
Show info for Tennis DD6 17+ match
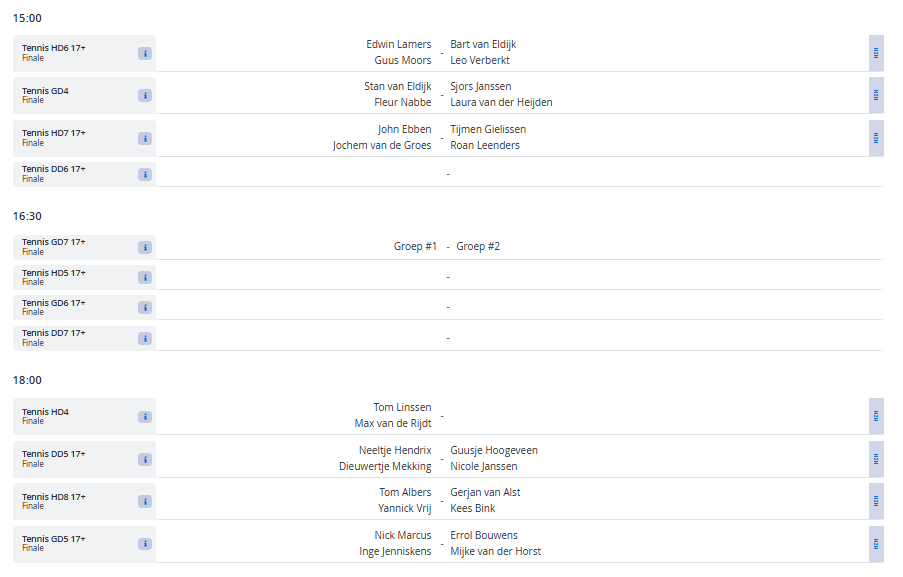(x=145, y=174)
